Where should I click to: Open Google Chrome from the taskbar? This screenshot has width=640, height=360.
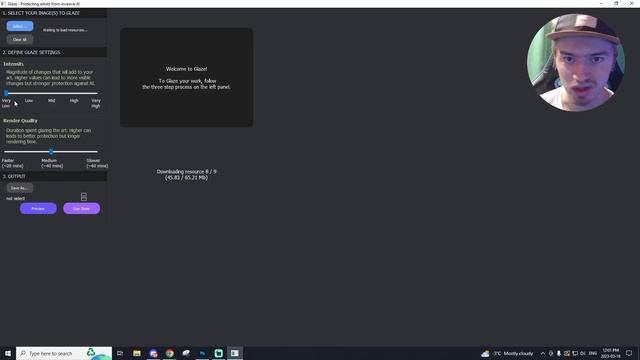tap(170, 353)
